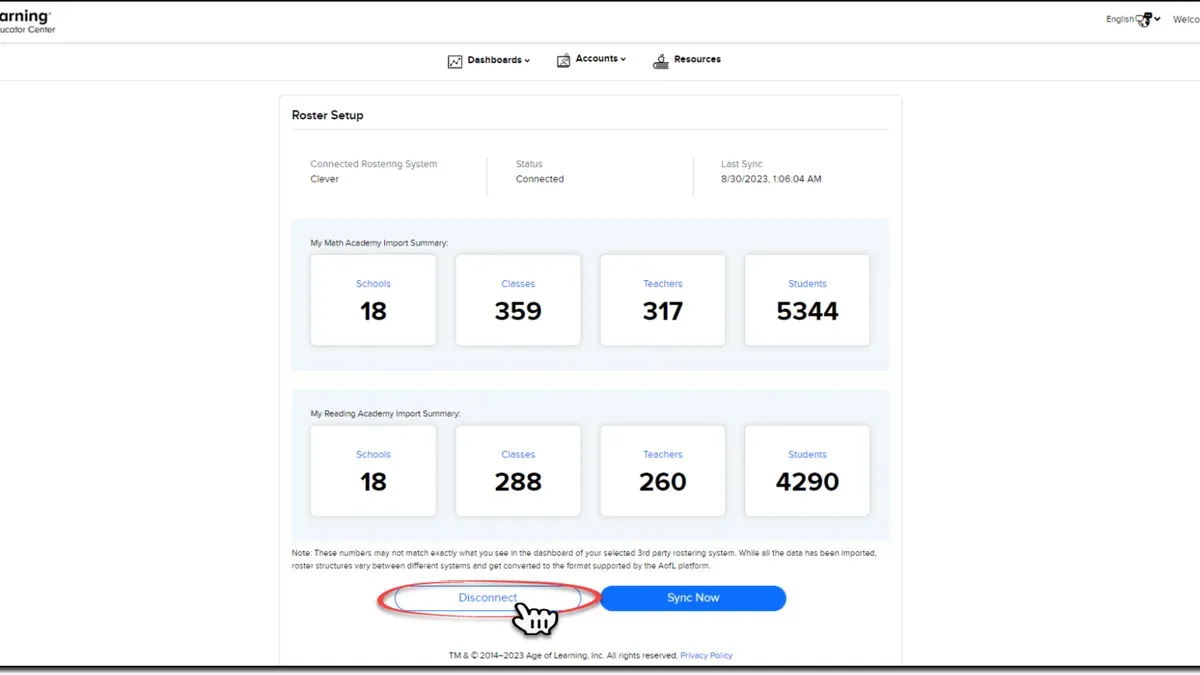Click "My Reading Academy Import Summary:" label
Image resolution: width=1200 pixels, height=675 pixels.
click(385, 413)
